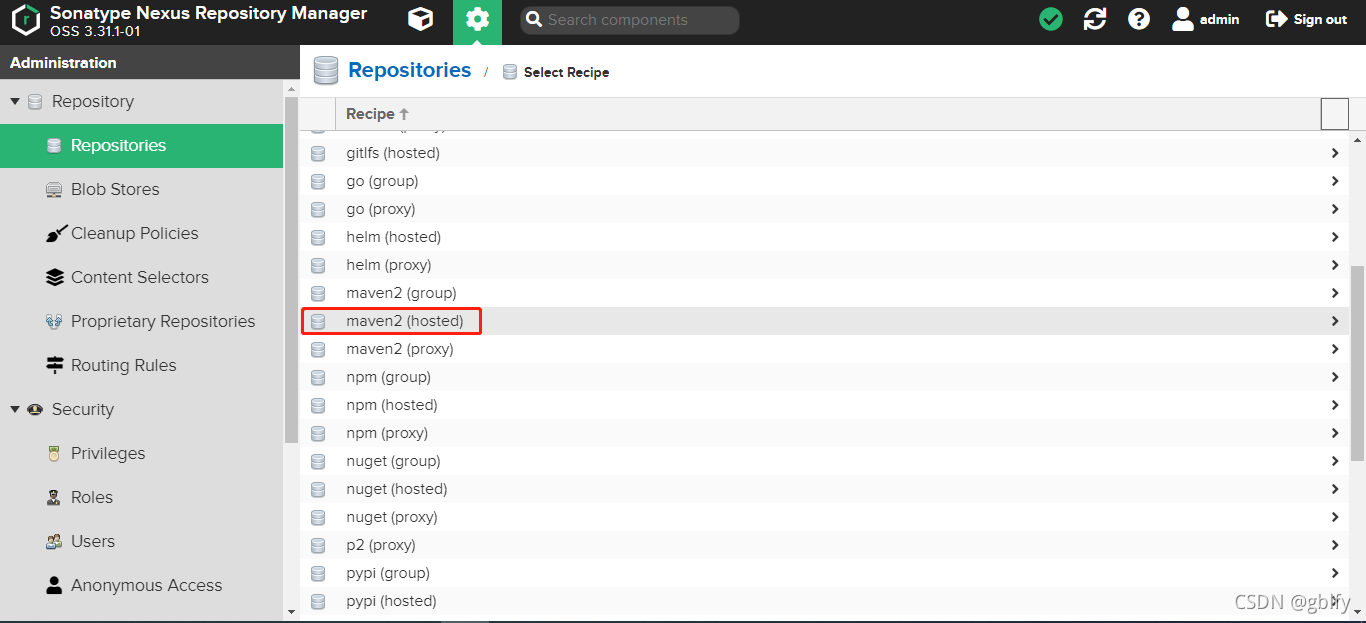The image size is (1366, 623).
Task: Click the database icon on maven2 (proxy) row
Action: click(318, 349)
